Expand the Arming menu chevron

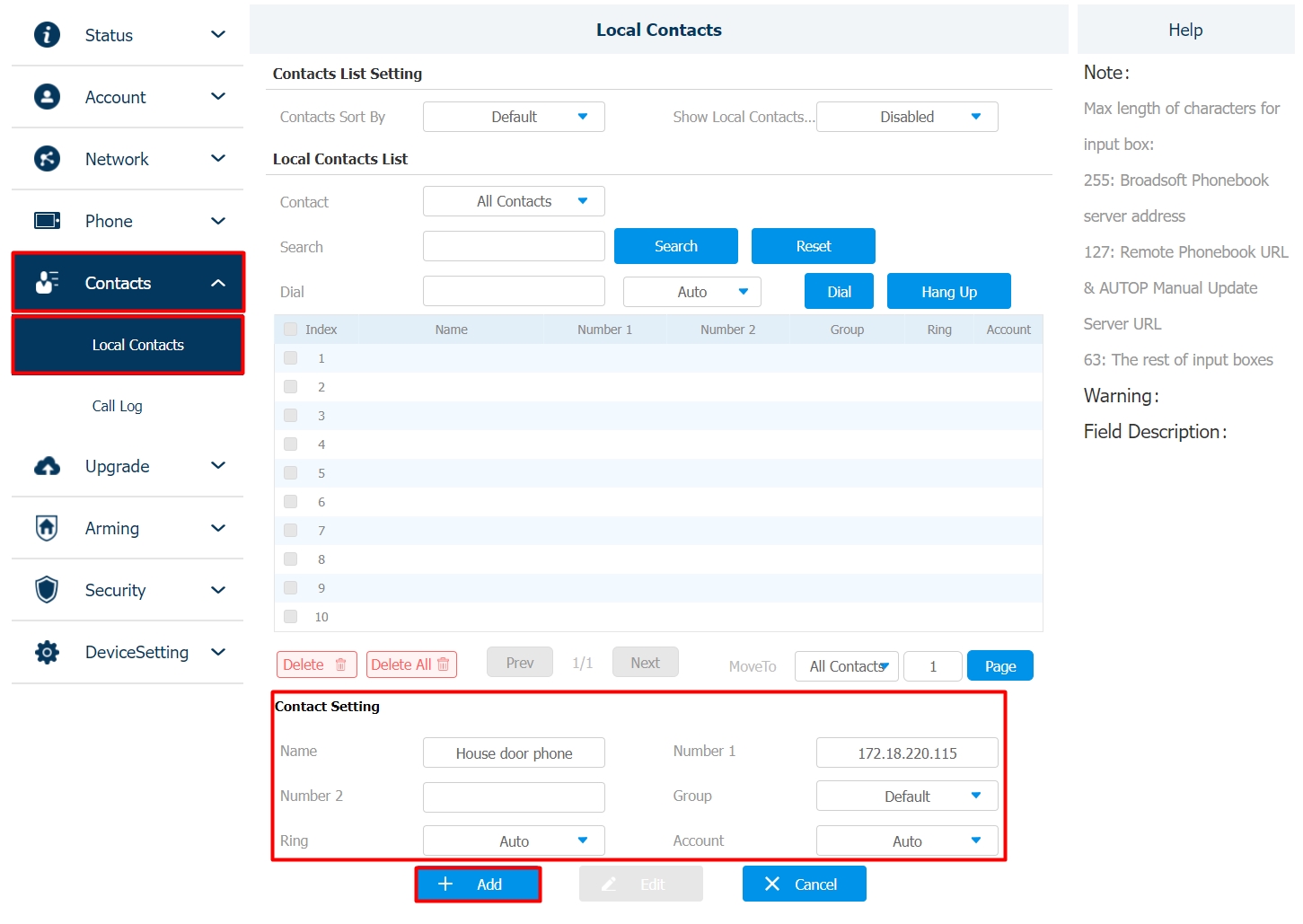(x=217, y=528)
